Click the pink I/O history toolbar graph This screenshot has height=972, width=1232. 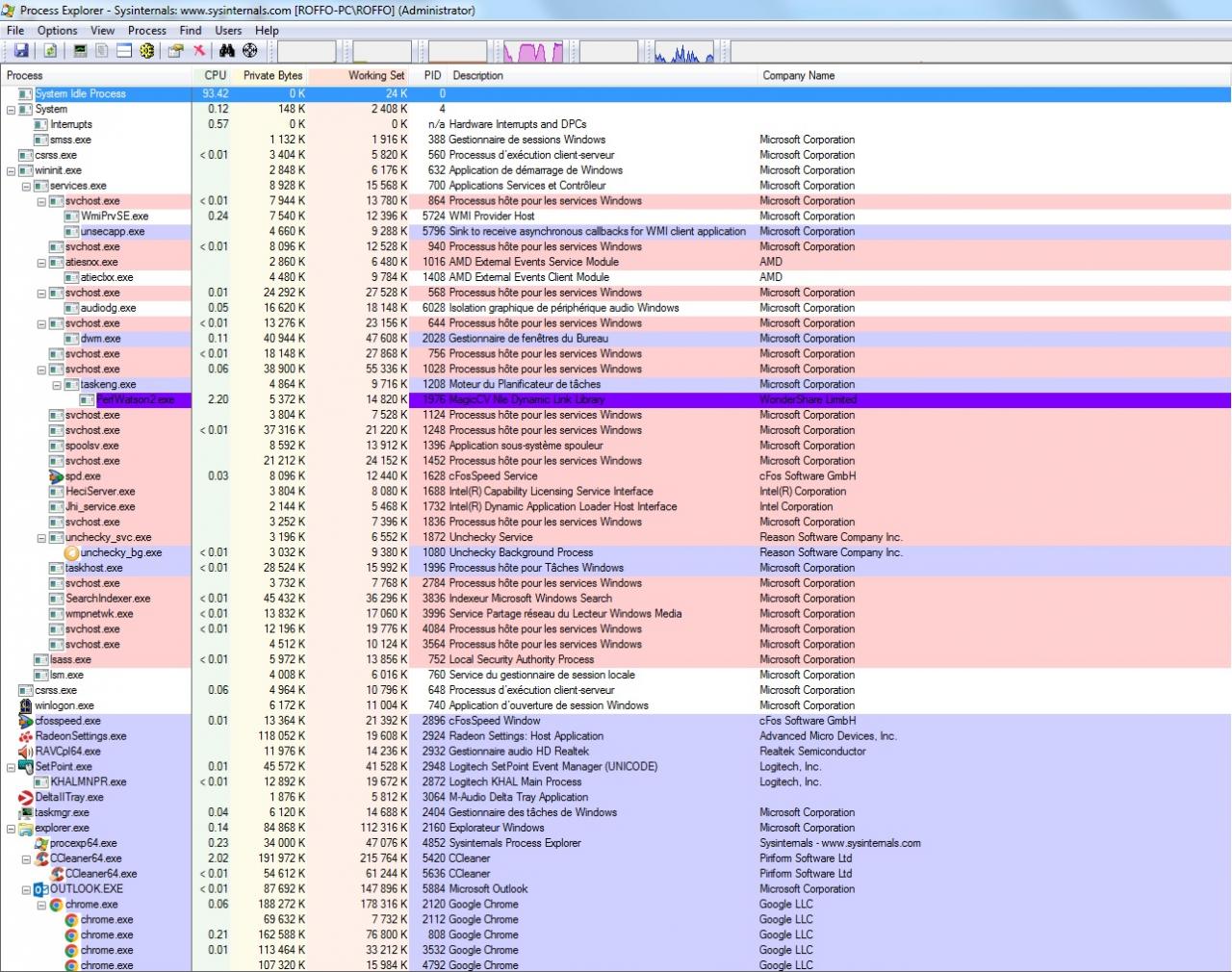[x=532, y=51]
